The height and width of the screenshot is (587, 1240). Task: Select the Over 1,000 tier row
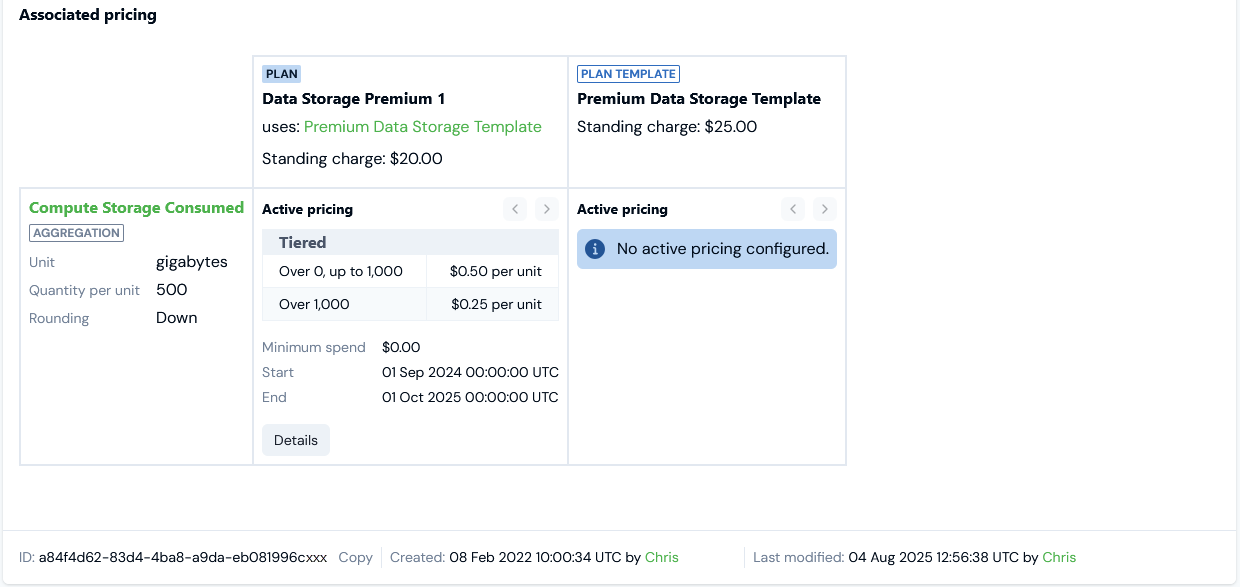coord(410,304)
